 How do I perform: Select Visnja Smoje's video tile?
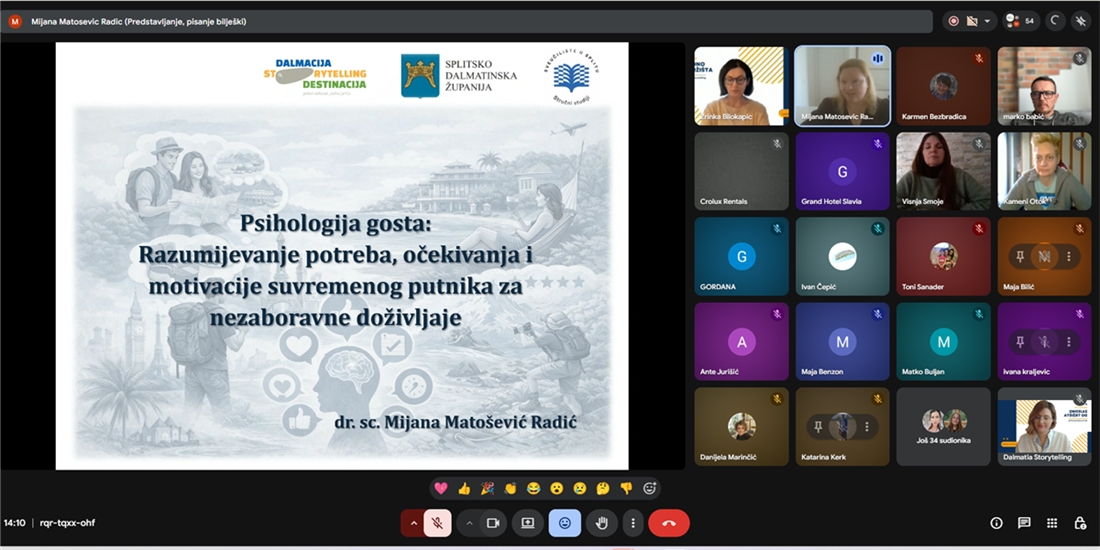pos(944,171)
